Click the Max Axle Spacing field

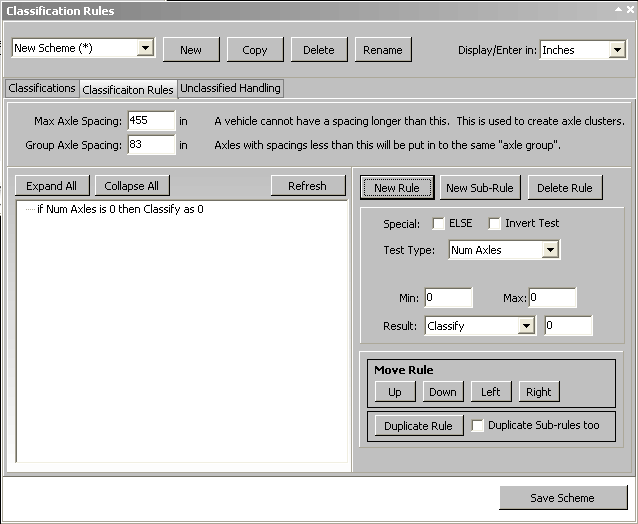tap(151, 121)
